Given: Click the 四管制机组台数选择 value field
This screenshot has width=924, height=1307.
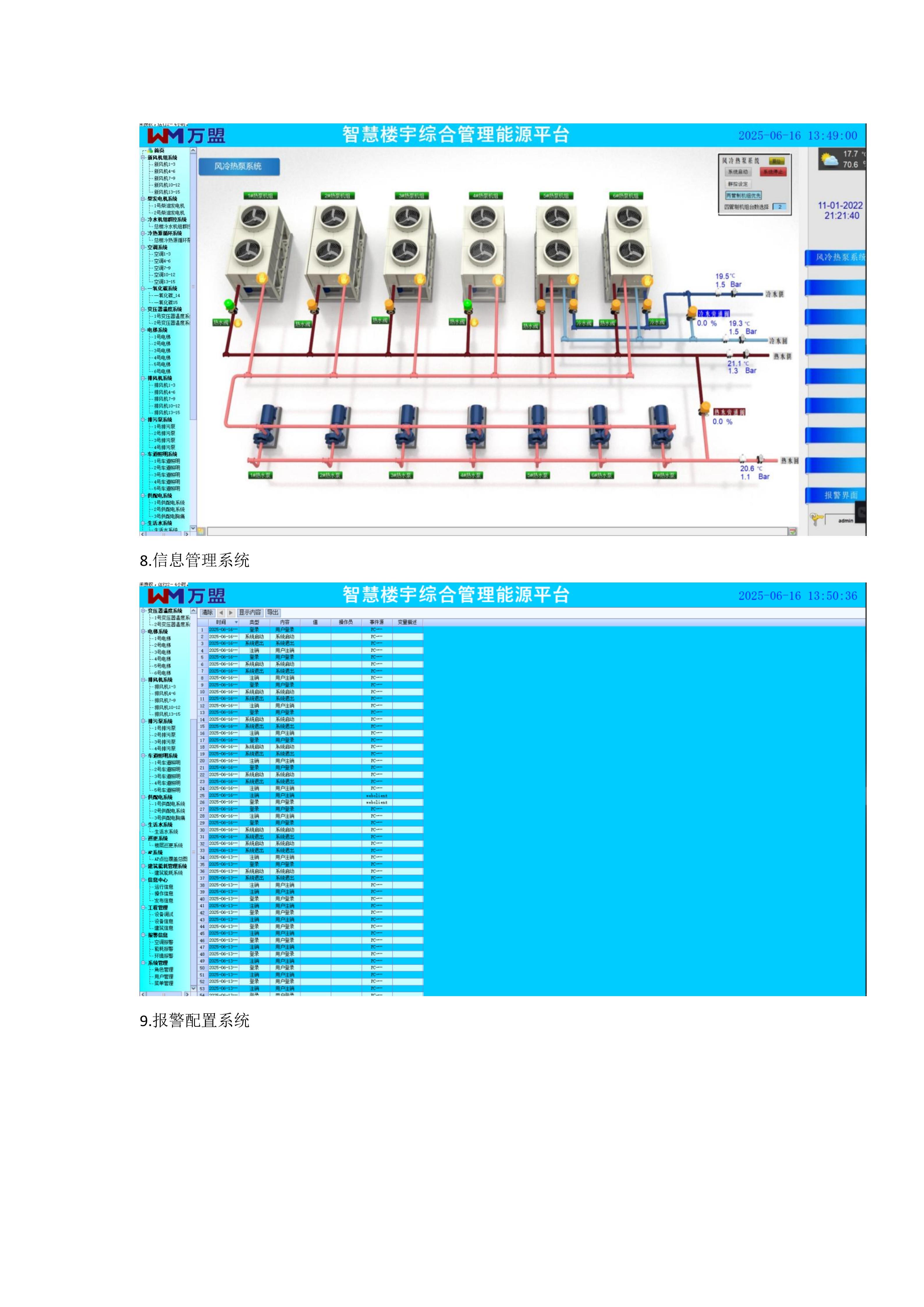Looking at the screenshot, I should pos(780,207).
